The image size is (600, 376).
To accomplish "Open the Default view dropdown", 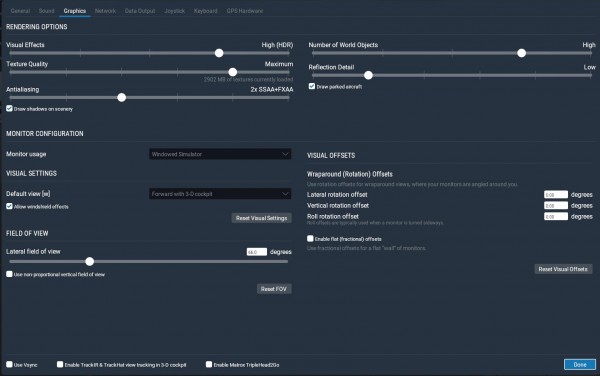I will point(220,194).
